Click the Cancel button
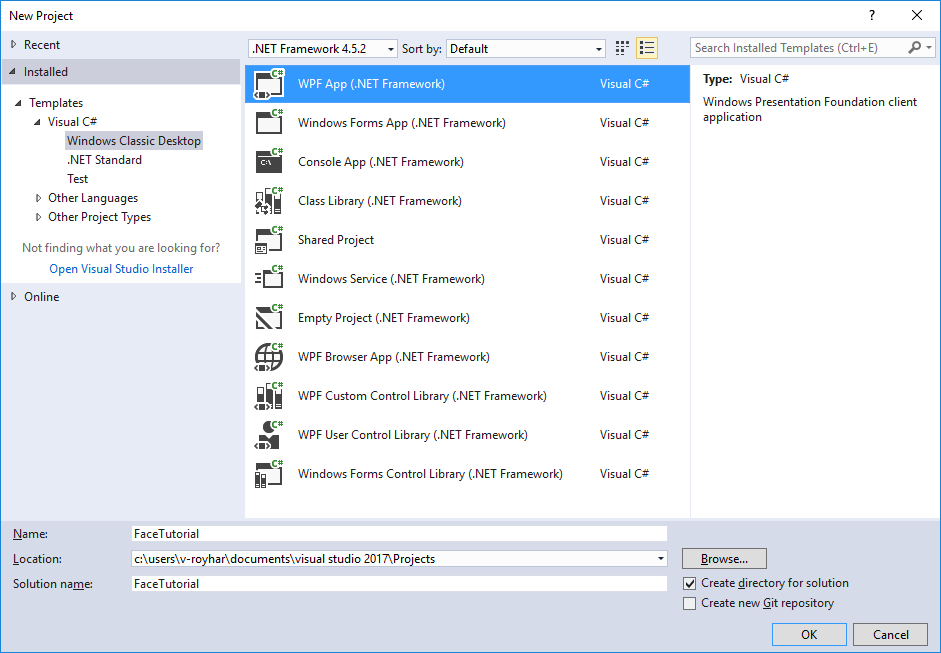Image resolution: width=941 pixels, height=653 pixels. coord(891,634)
